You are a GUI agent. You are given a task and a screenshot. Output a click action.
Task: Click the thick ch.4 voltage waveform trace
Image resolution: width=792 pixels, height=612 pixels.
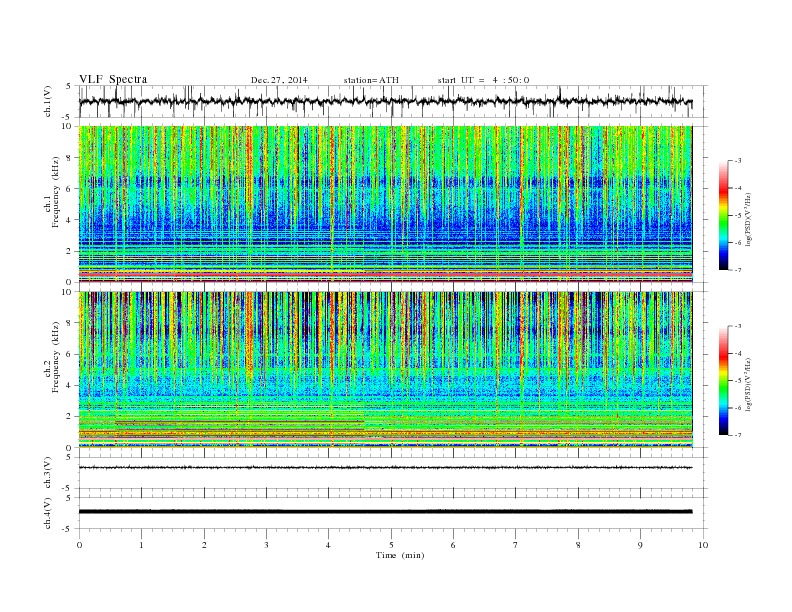(x=385, y=512)
